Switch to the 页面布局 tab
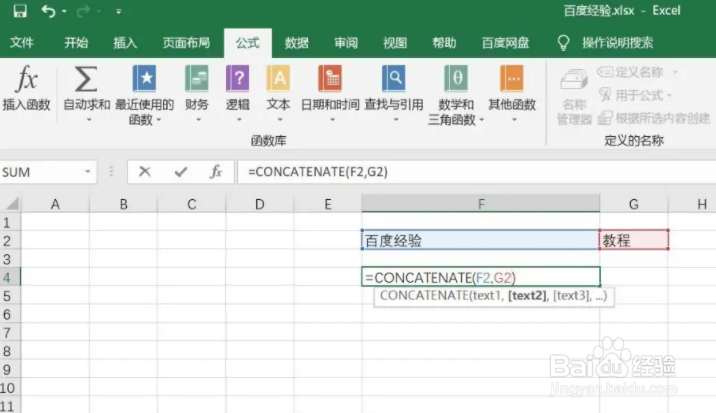This screenshot has width=716, height=413. [186, 43]
